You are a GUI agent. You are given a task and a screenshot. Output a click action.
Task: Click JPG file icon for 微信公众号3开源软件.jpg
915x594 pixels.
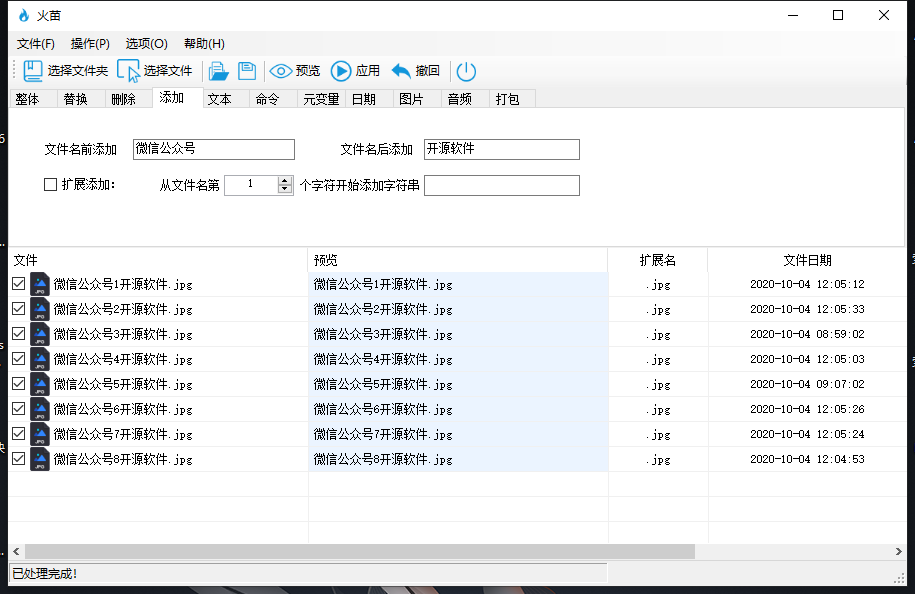40,334
